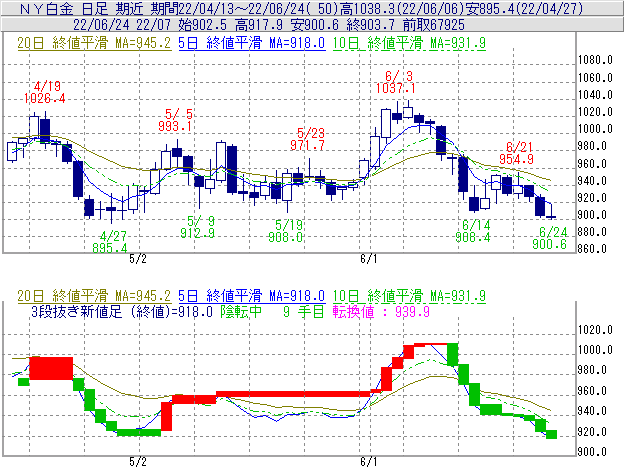Image resolution: width=624 pixels, height=475 pixels.
Task: Click the 転換値 : 939.9 text
Action: [x=381, y=311]
